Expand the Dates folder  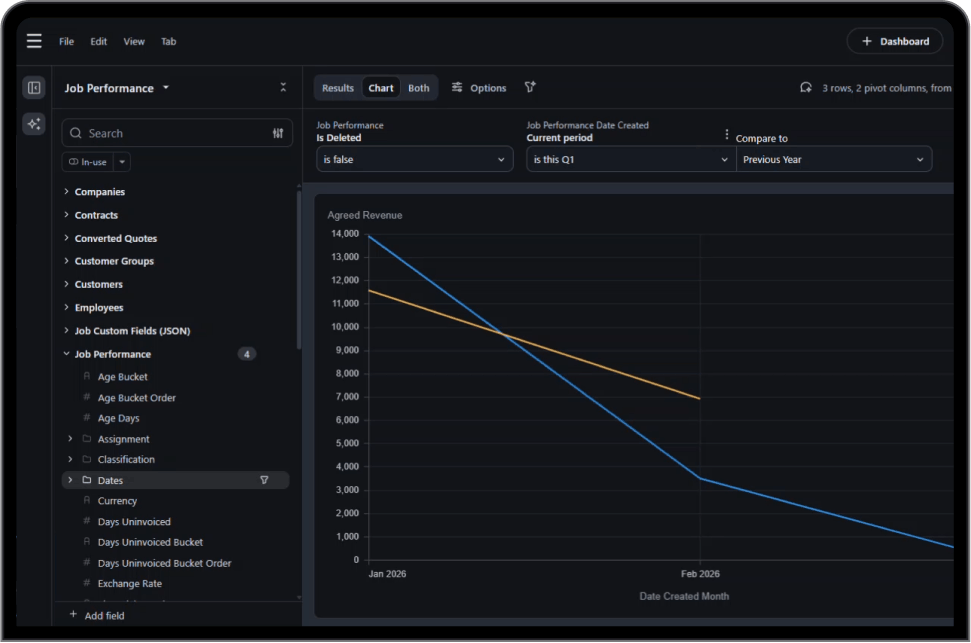(70, 480)
